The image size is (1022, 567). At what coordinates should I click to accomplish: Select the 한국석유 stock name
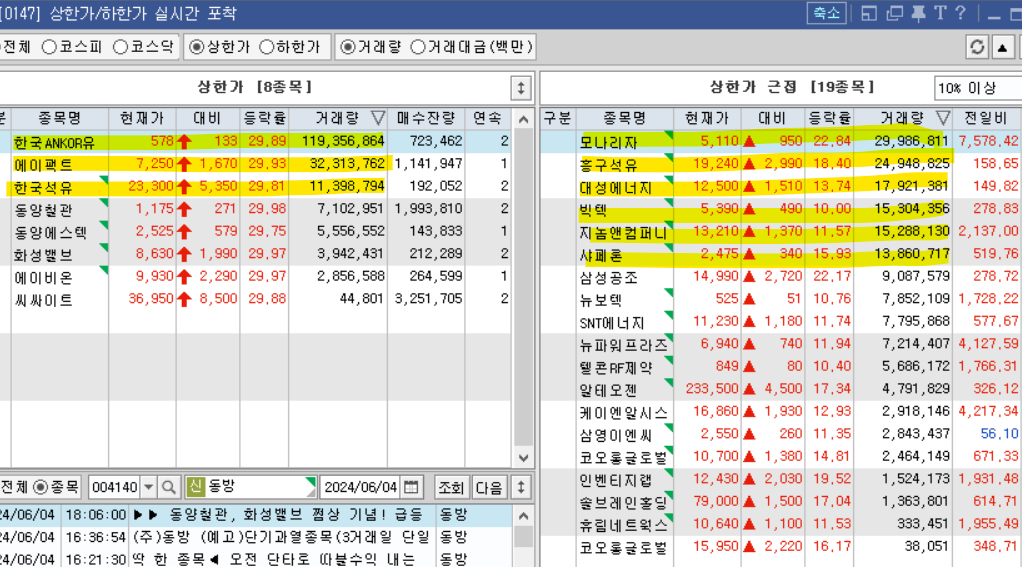[x=43, y=188]
